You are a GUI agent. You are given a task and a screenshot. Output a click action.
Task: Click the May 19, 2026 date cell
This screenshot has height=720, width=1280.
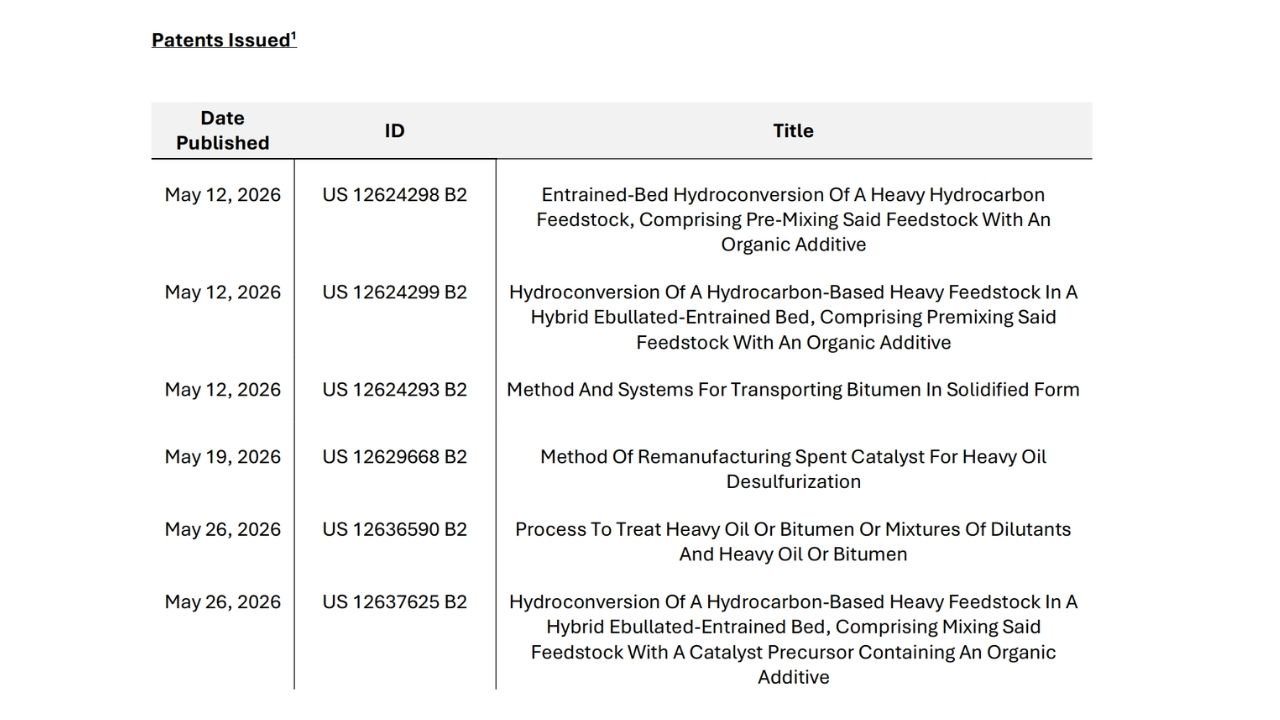[x=223, y=457]
